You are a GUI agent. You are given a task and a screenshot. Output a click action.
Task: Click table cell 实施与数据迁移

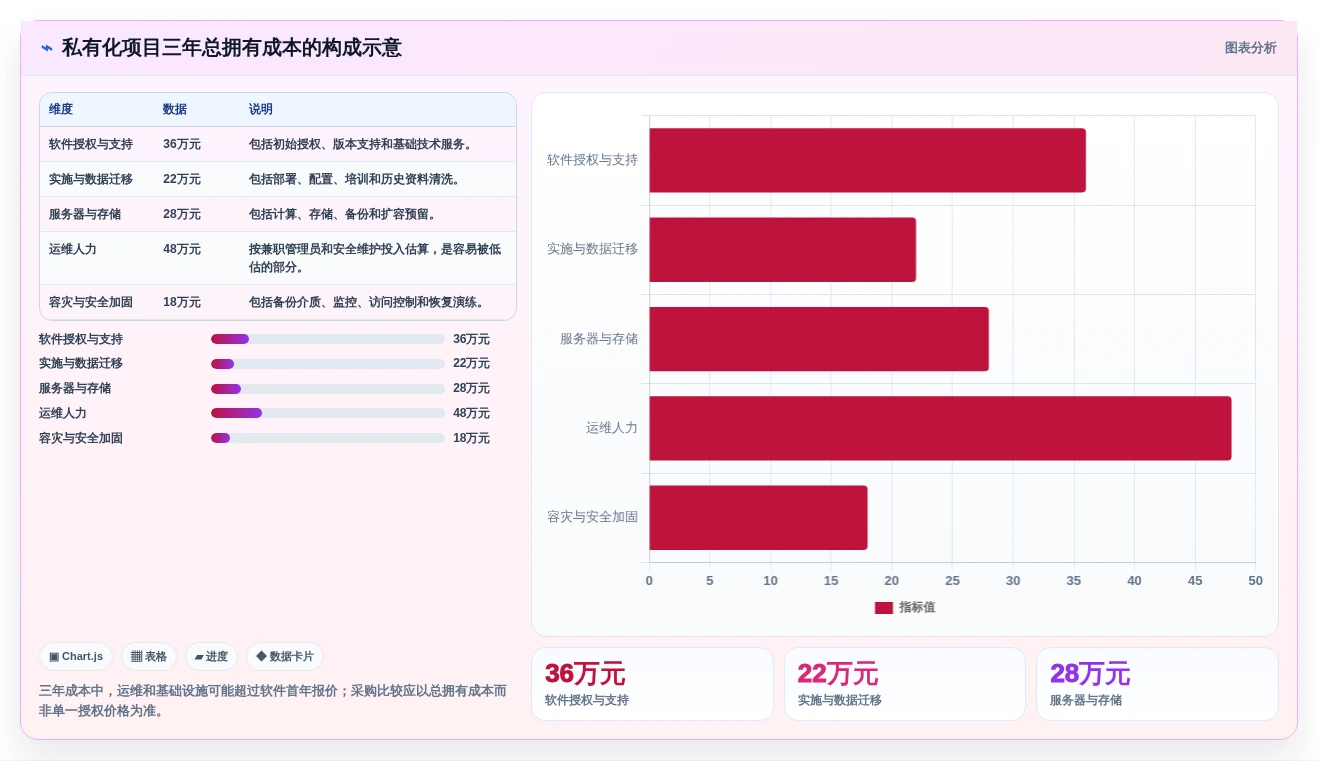[x=91, y=179]
